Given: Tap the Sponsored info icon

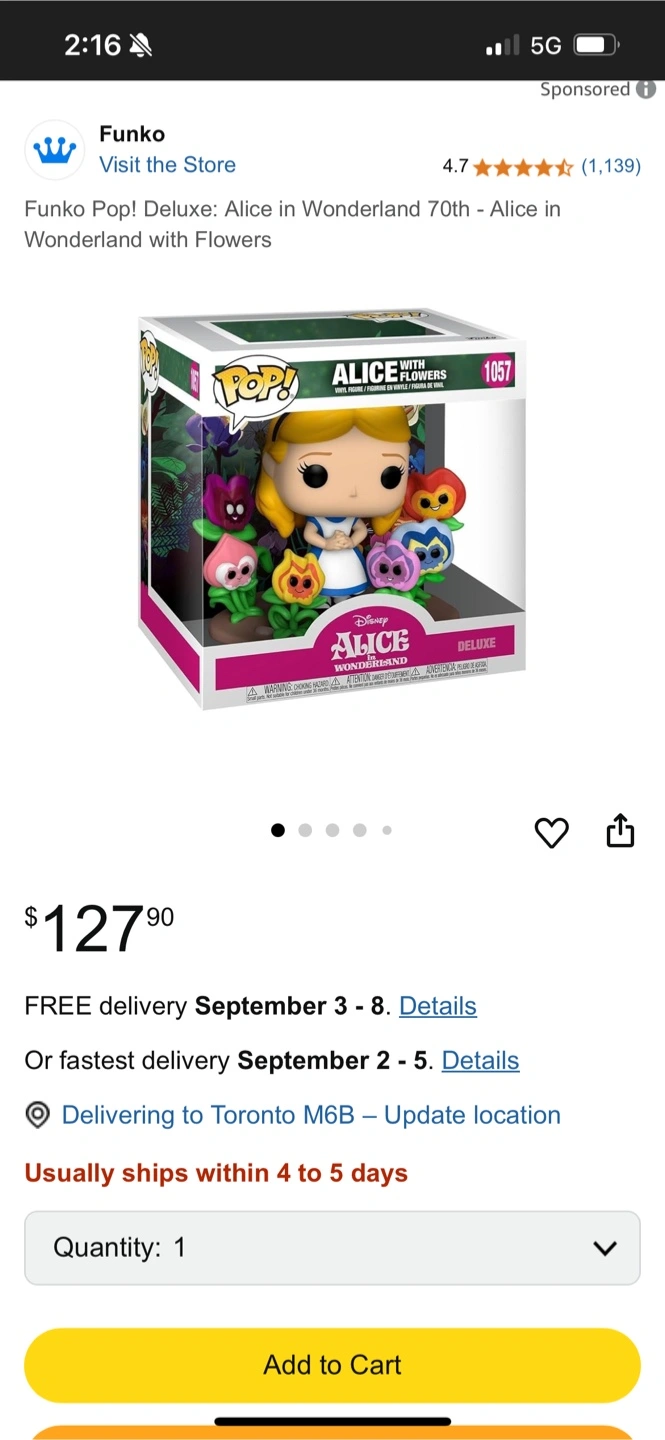Looking at the screenshot, I should pyautogui.click(x=646, y=90).
